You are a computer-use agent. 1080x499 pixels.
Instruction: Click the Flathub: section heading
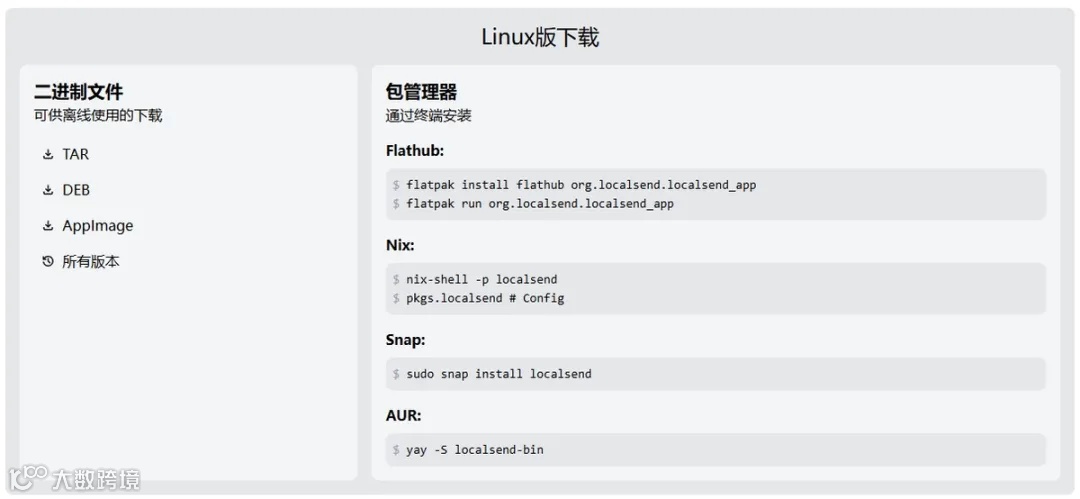coord(414,151)
